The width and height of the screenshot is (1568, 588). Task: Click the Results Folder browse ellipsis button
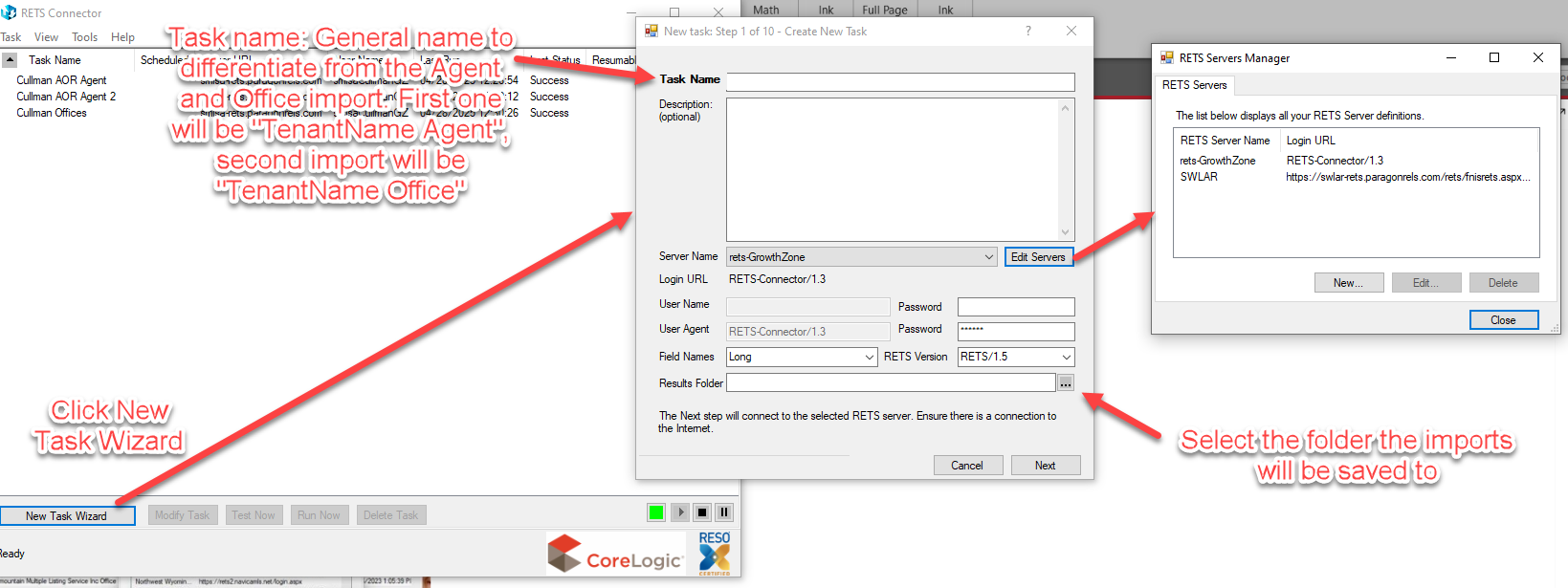coord(1065,383)
